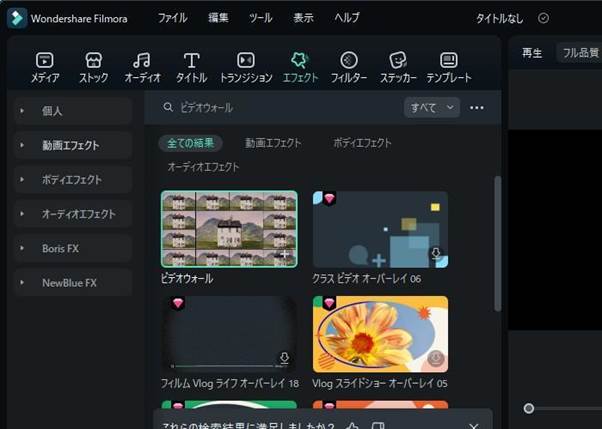The width and height of the screenshot is (602, 429).
Task: Click the クラス ビデオ オーバーレイ 06 label
Action: click(x=367, y=278)
